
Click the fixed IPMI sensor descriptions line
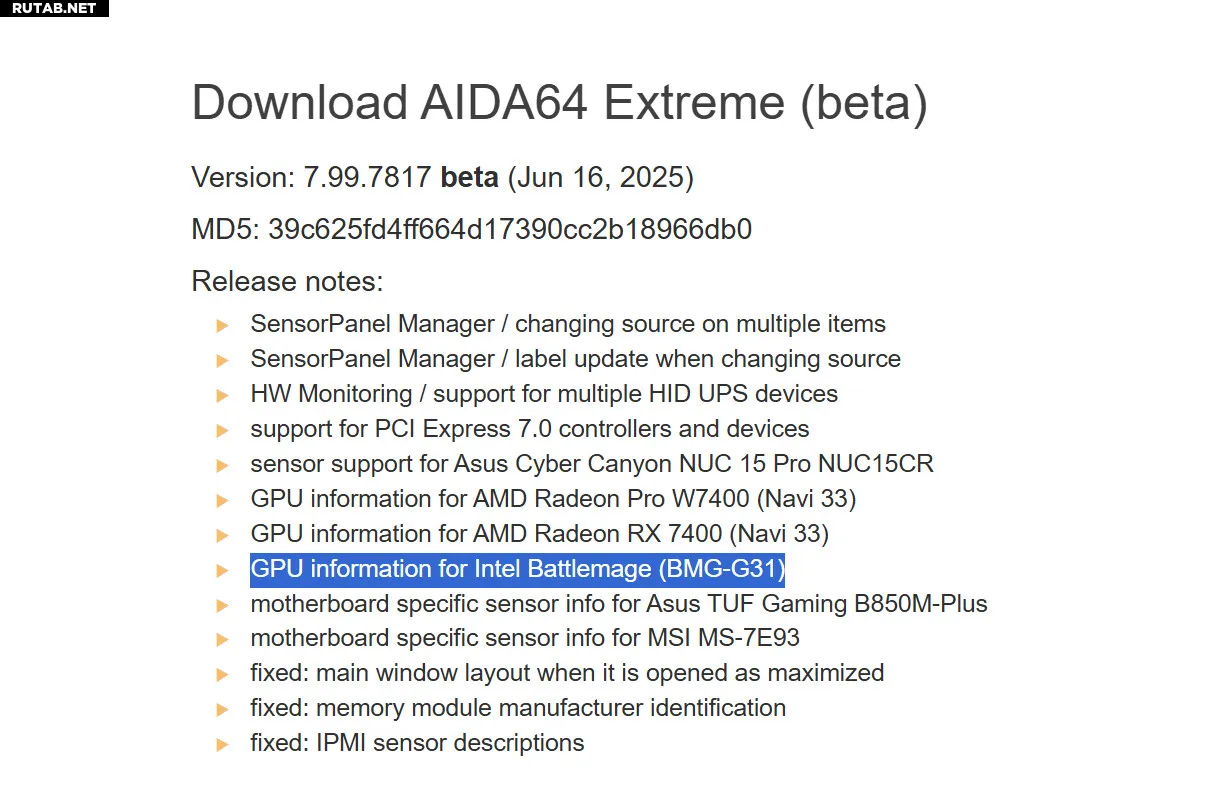click(x=417, y=743)
